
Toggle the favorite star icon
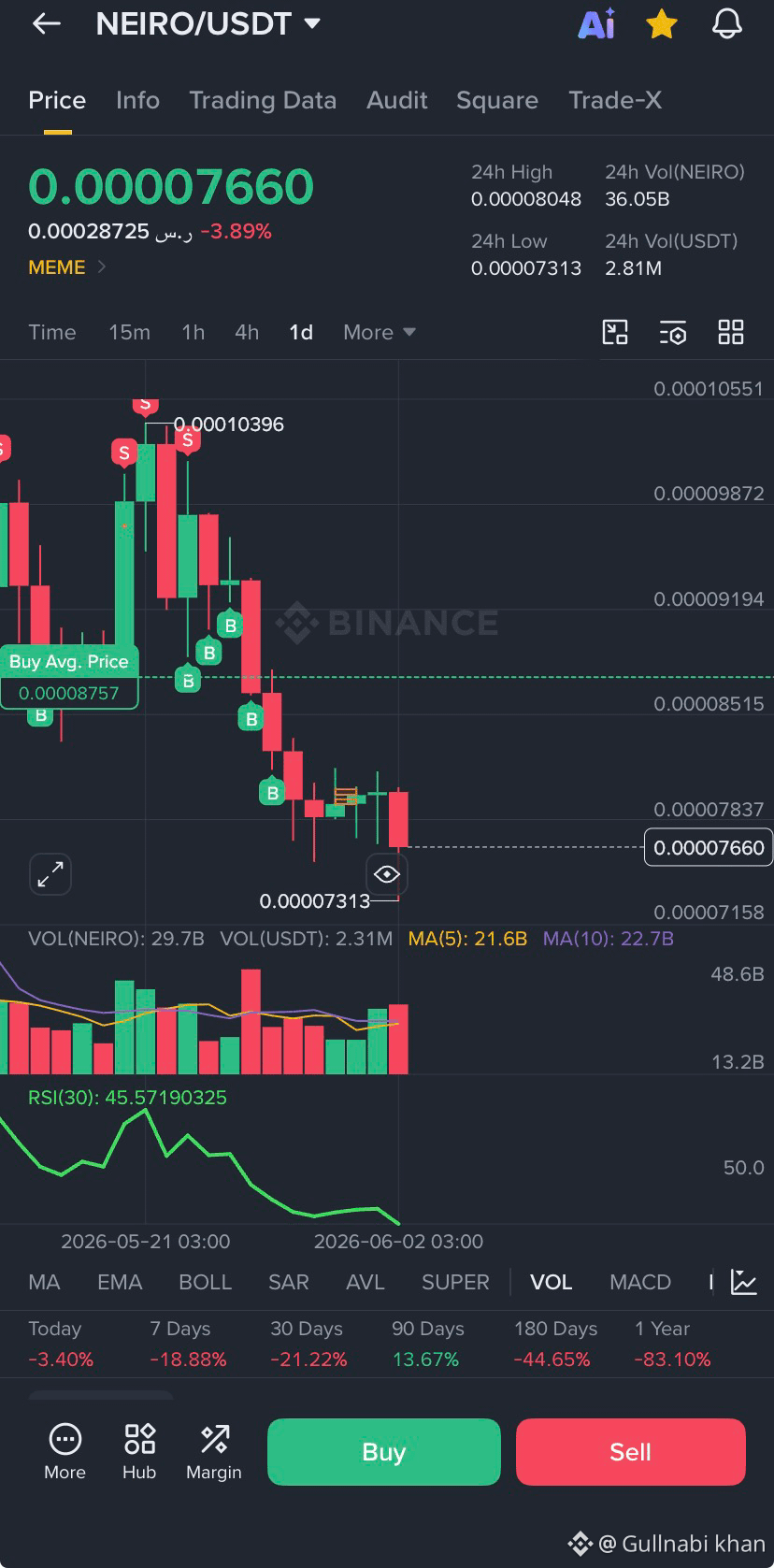[x=662, y=24]
